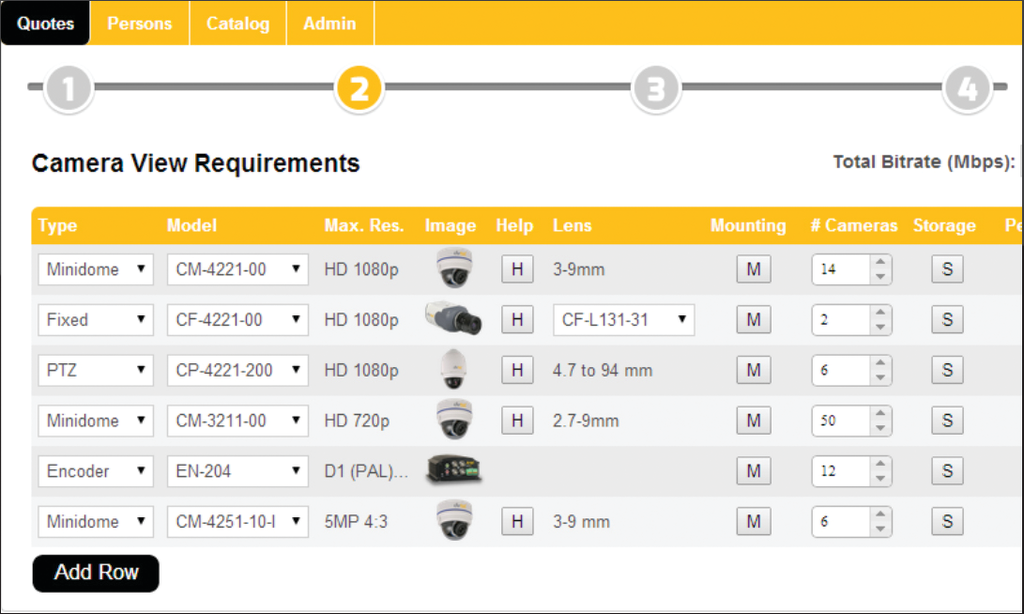Select wizard step 3 indicator
The image size is (1024, 614).
[655, 88]
